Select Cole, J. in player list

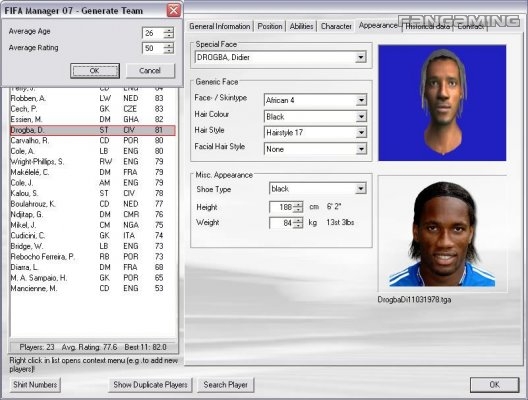[93, 183]
